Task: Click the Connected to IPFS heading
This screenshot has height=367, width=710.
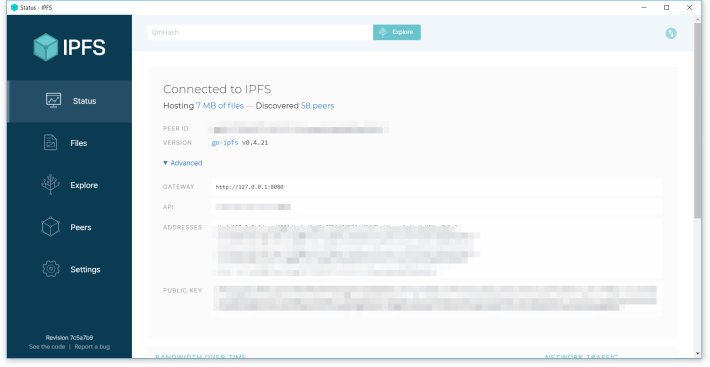Action: coord(217,89)
